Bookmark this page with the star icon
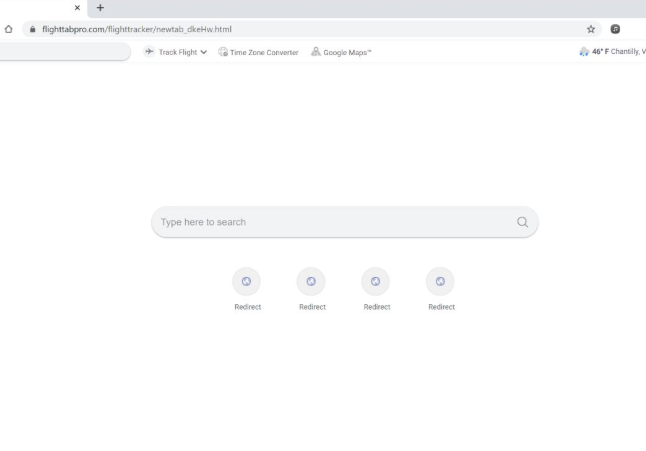The image size is (646, 451). click(591, 29)
